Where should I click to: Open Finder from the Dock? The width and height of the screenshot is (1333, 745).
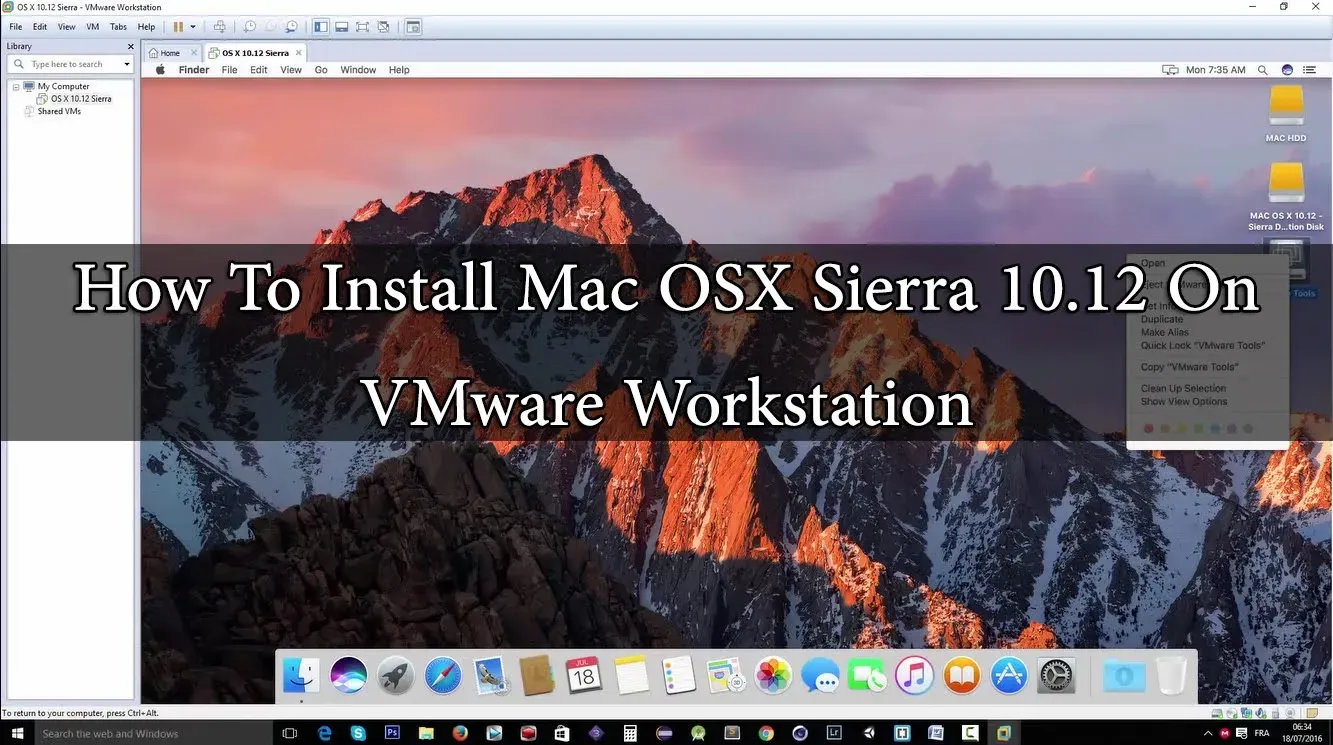[301, 676]
